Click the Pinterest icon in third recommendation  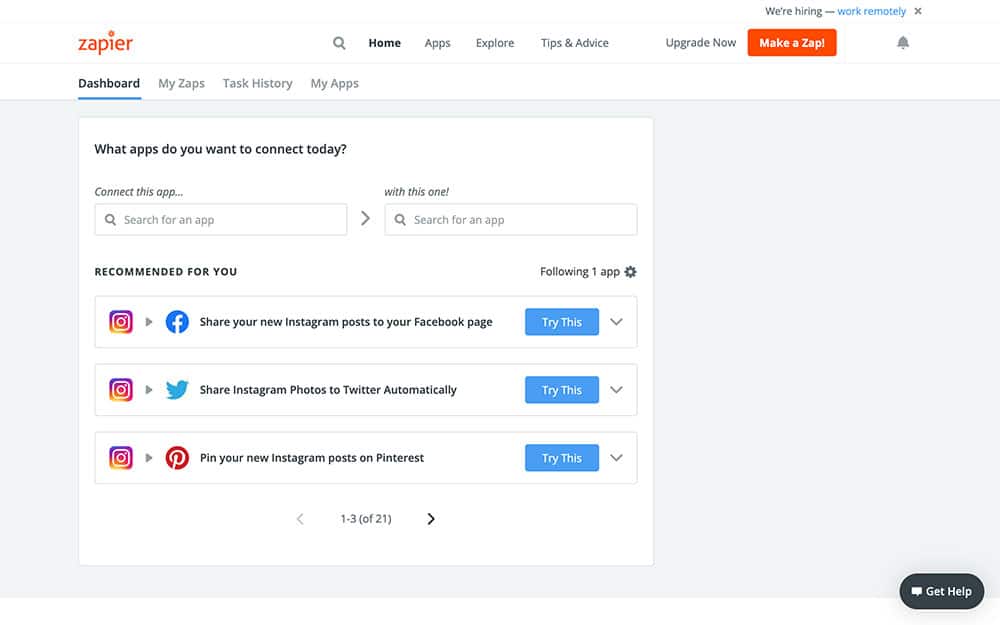(x=177, y=458)
